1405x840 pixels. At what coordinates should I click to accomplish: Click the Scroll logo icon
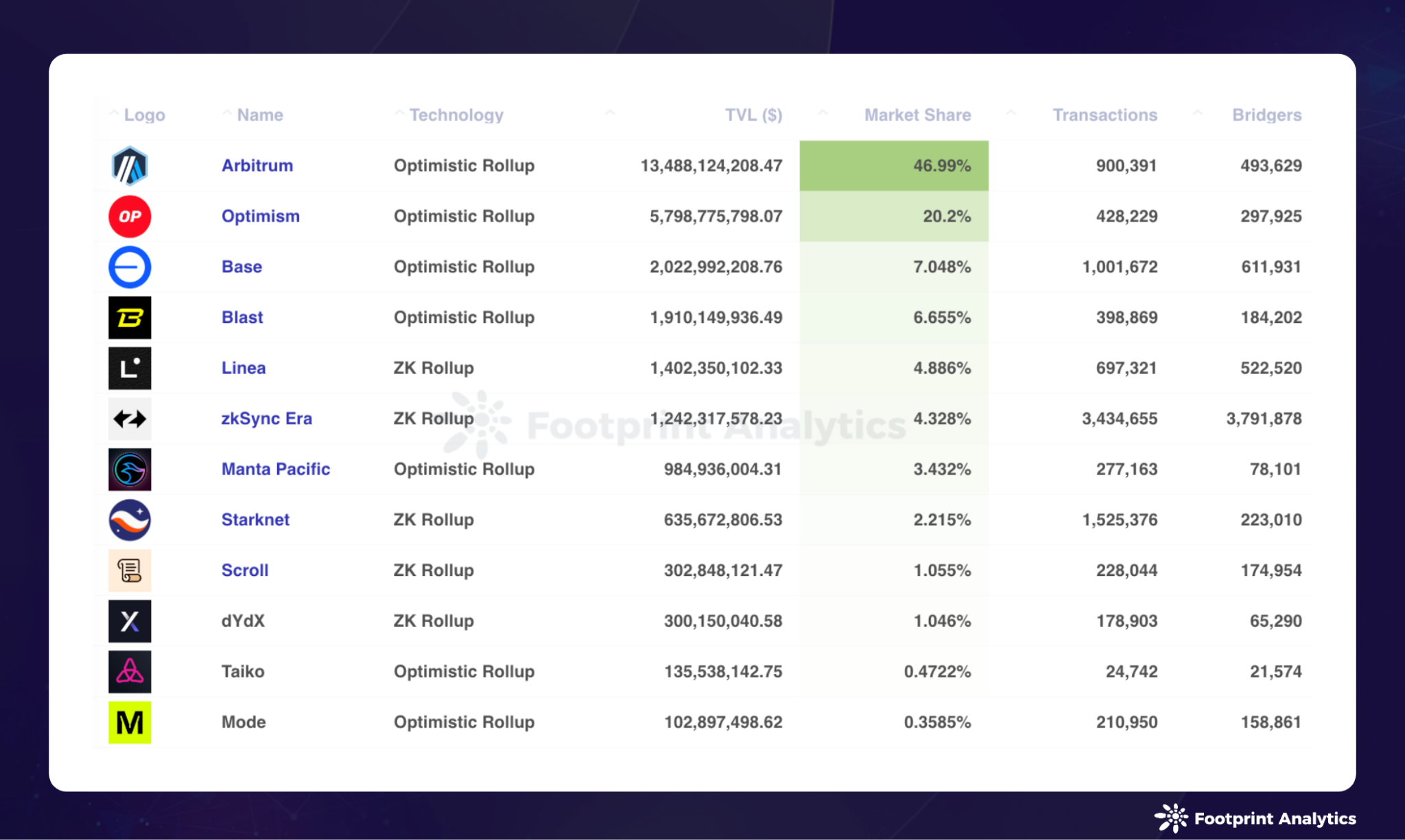pyautogui.click(x=130, y=571)
